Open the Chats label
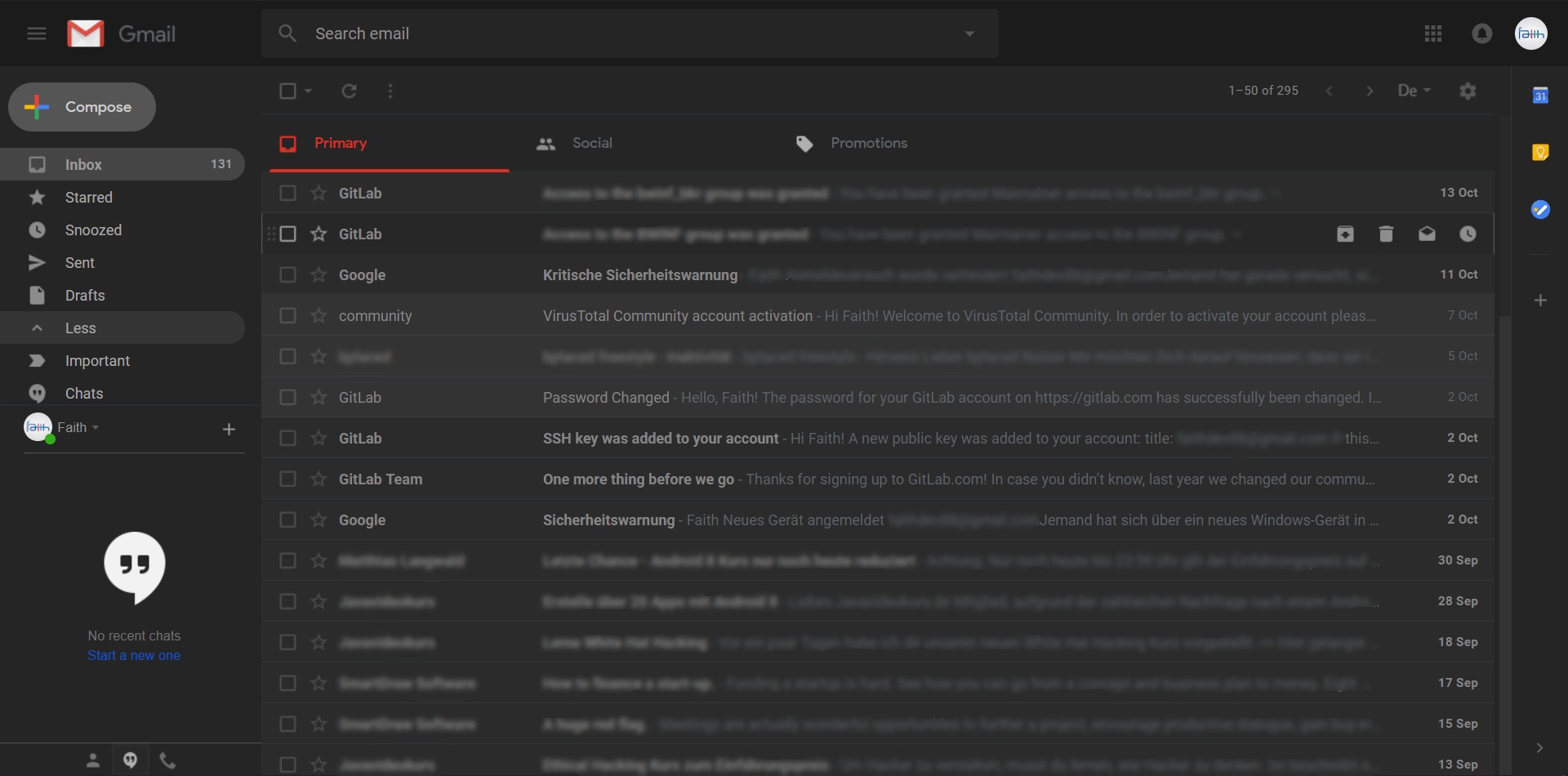This screenshot has height=776, width=1568. point(122,393)
